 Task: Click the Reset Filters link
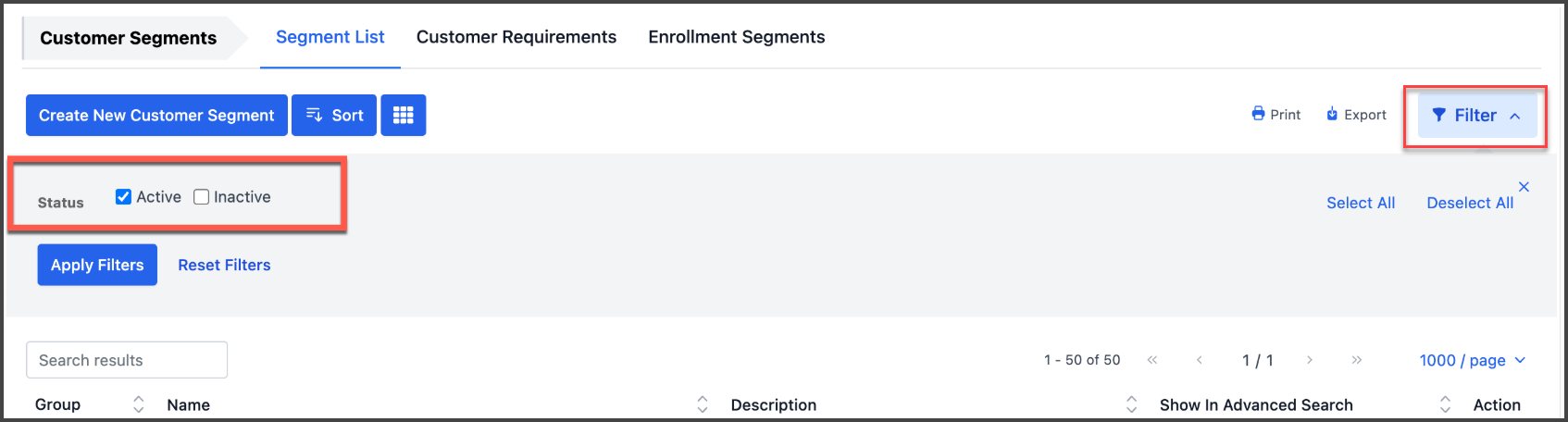224,265
